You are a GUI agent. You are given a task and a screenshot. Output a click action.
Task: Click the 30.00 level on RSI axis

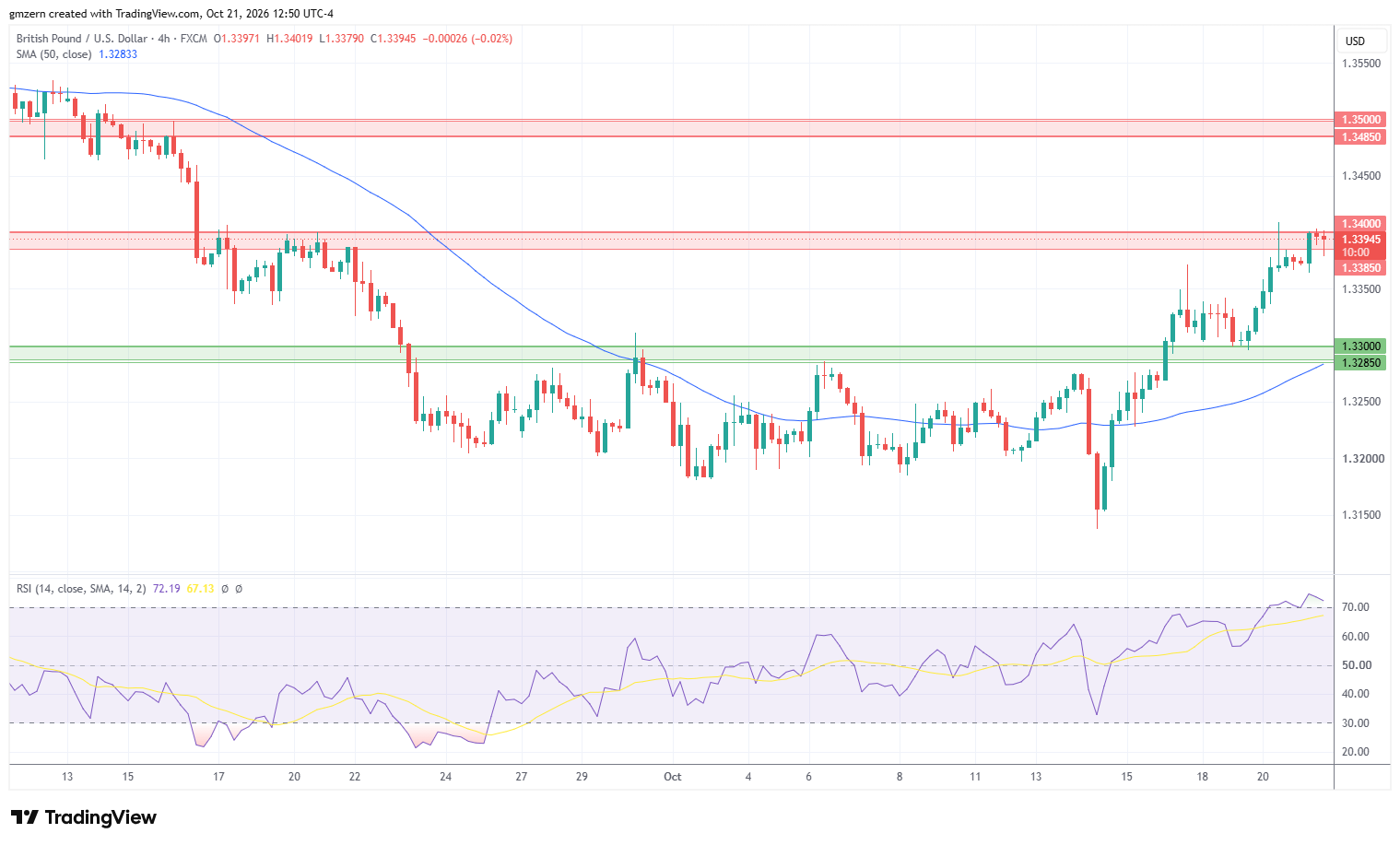coord(1356,723)
